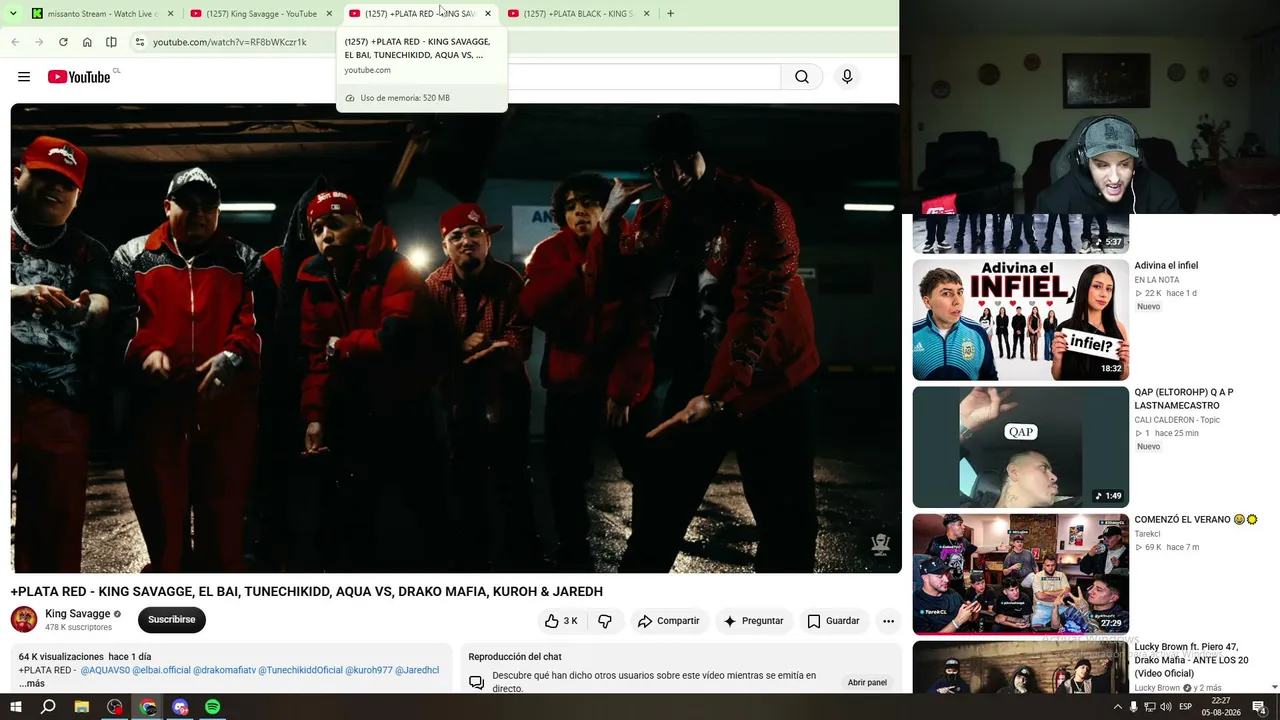Open the volume control in system tray
The image size is (1280, 720).
pyautogui.click(x=1166, y=707)
